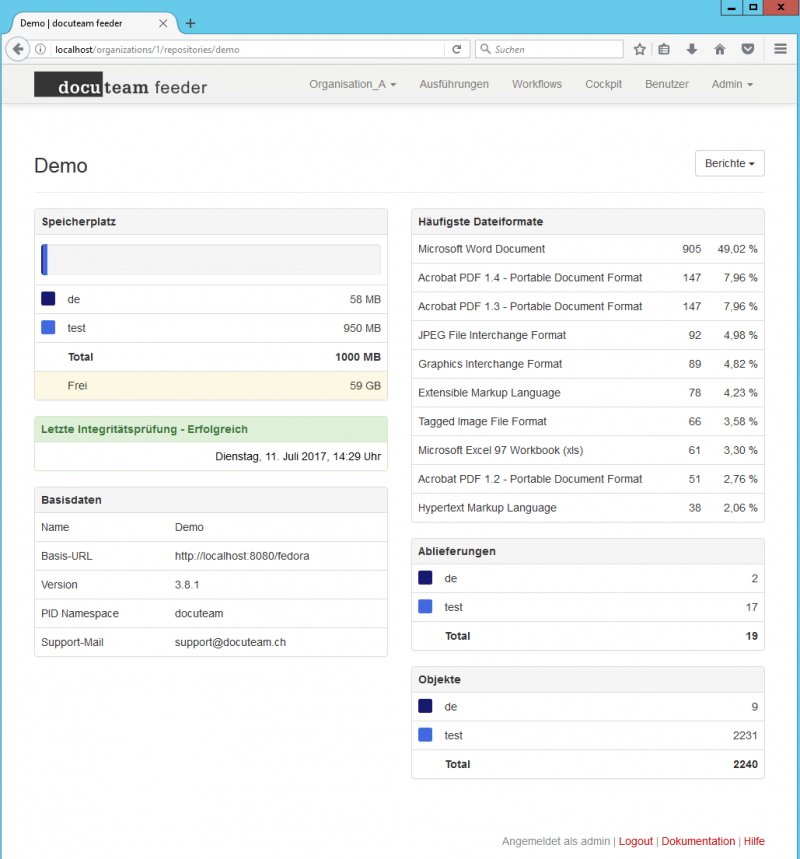View site information icon in address bar

pyautogui.click(x=41, y=49)
